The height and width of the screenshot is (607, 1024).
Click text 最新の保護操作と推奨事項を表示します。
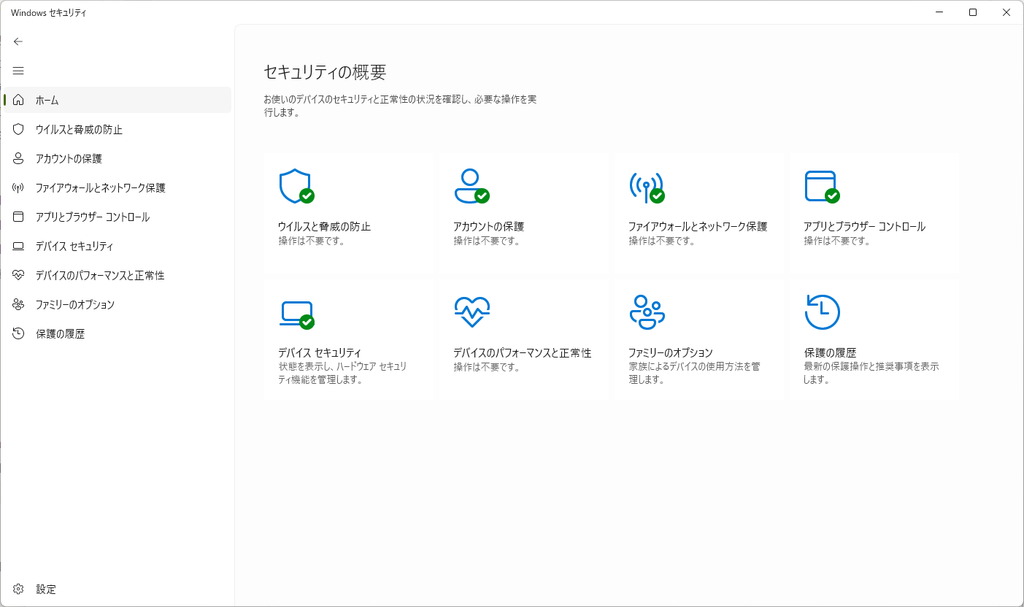click(x=871, y=373)
